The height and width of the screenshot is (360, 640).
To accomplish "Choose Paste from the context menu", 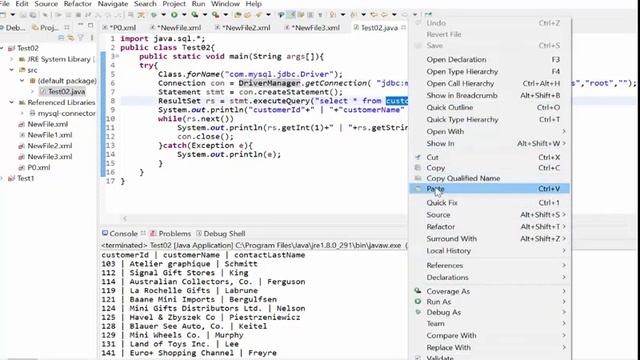I will pos(489,189).
